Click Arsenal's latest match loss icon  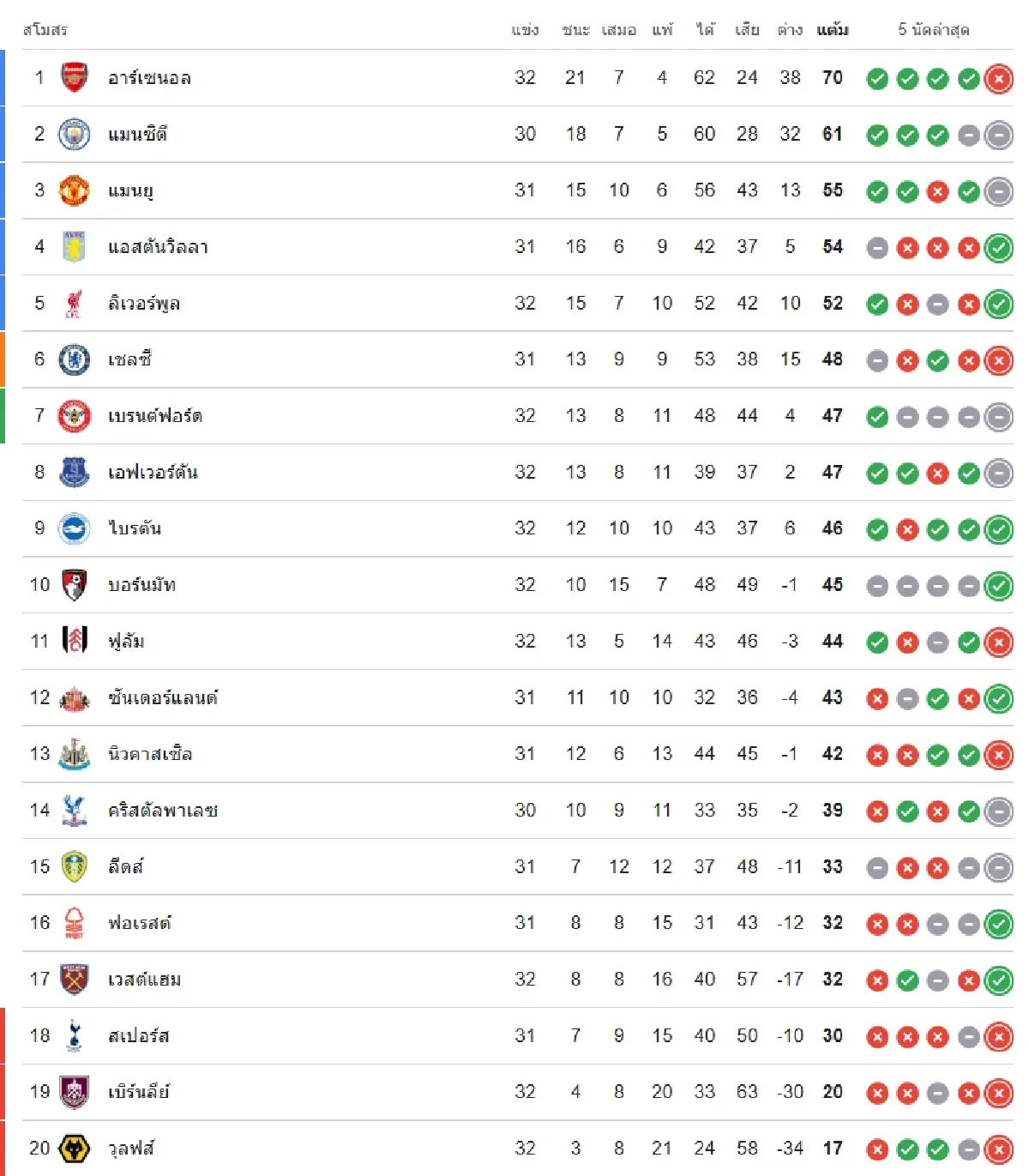coord(998,79)
